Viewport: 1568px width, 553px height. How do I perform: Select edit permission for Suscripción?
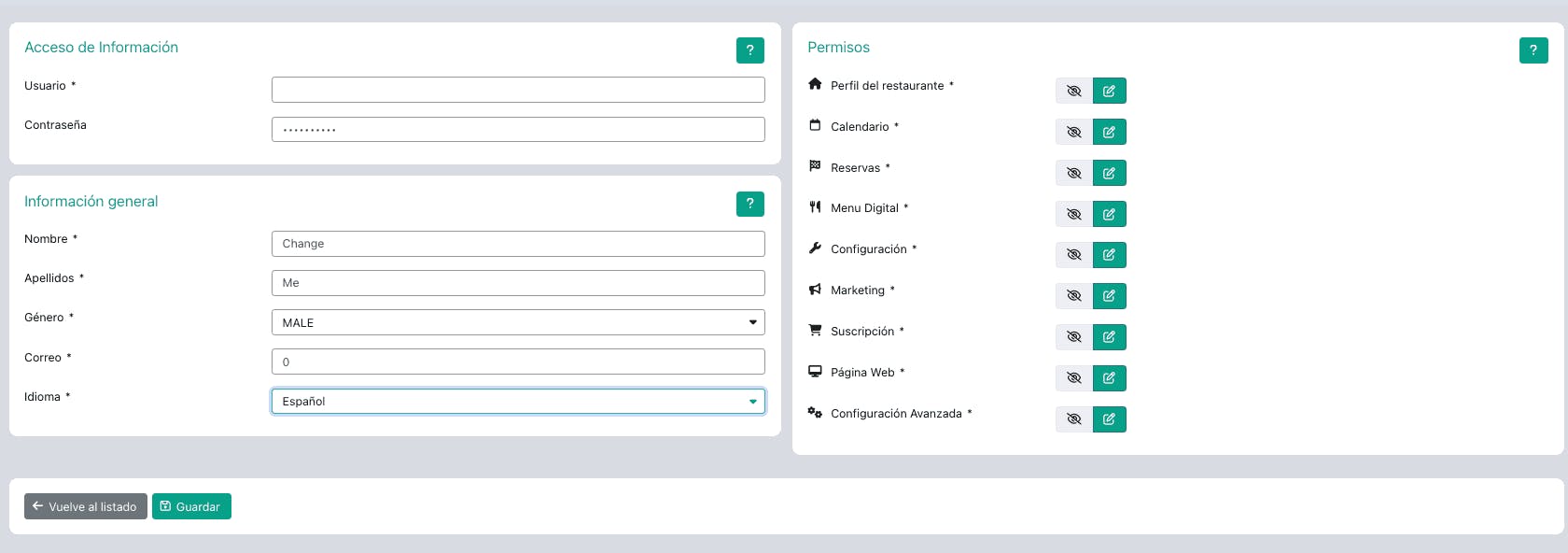coord(1109,337)
